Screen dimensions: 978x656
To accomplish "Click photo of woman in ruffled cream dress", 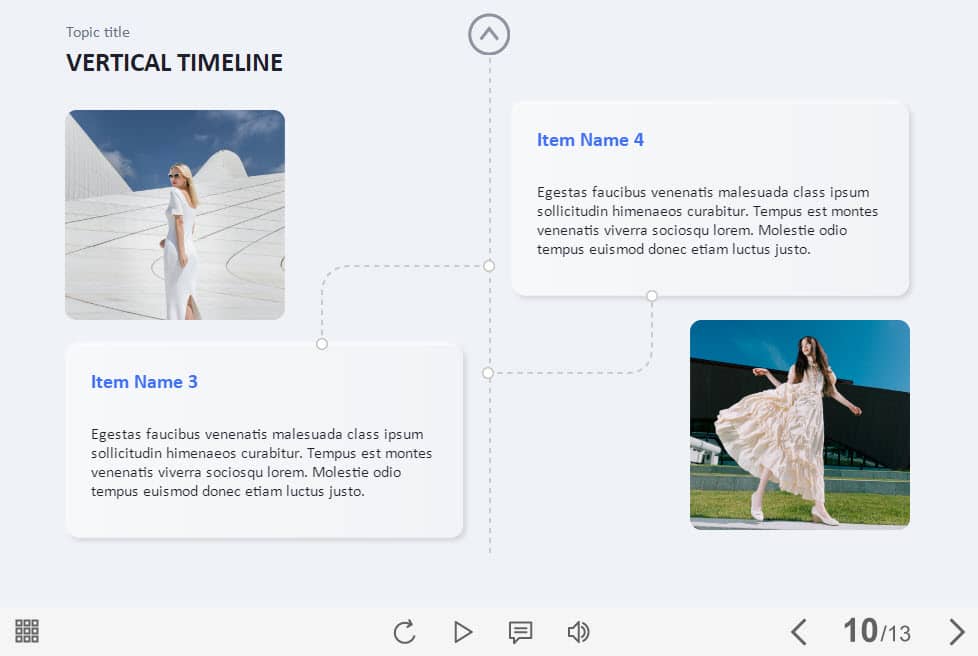I will (799, 424).
